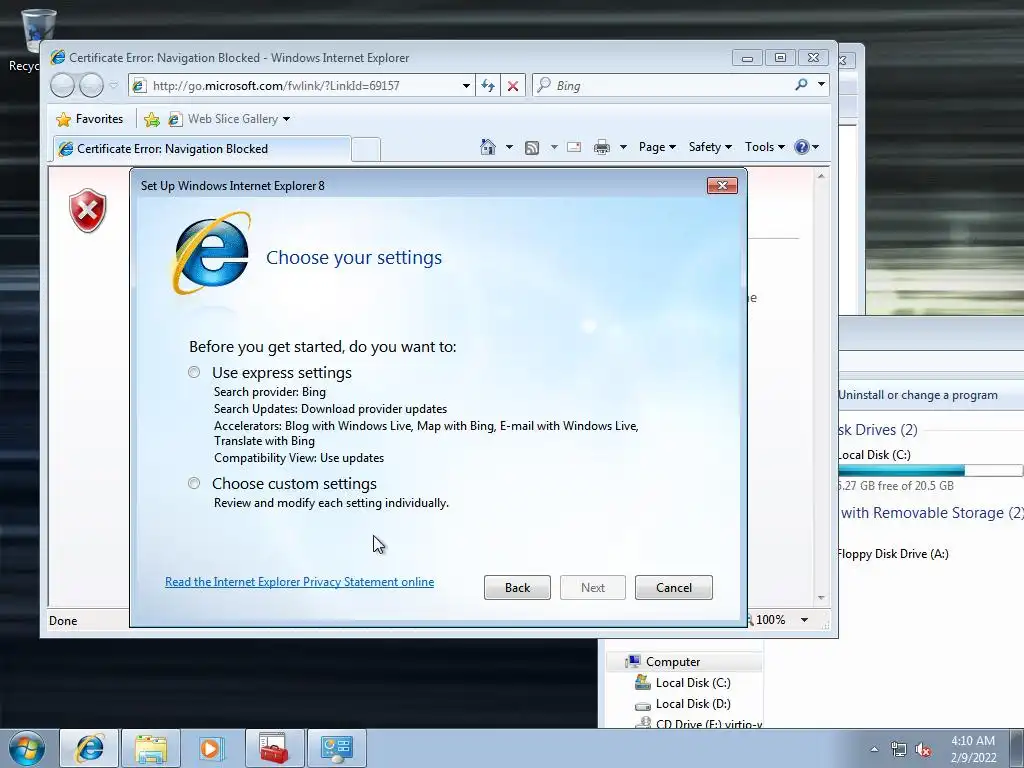Click the IE Back navigation arrow
Image resolution: width=1024 pixels, height=768 pixels.
[63, 86]
